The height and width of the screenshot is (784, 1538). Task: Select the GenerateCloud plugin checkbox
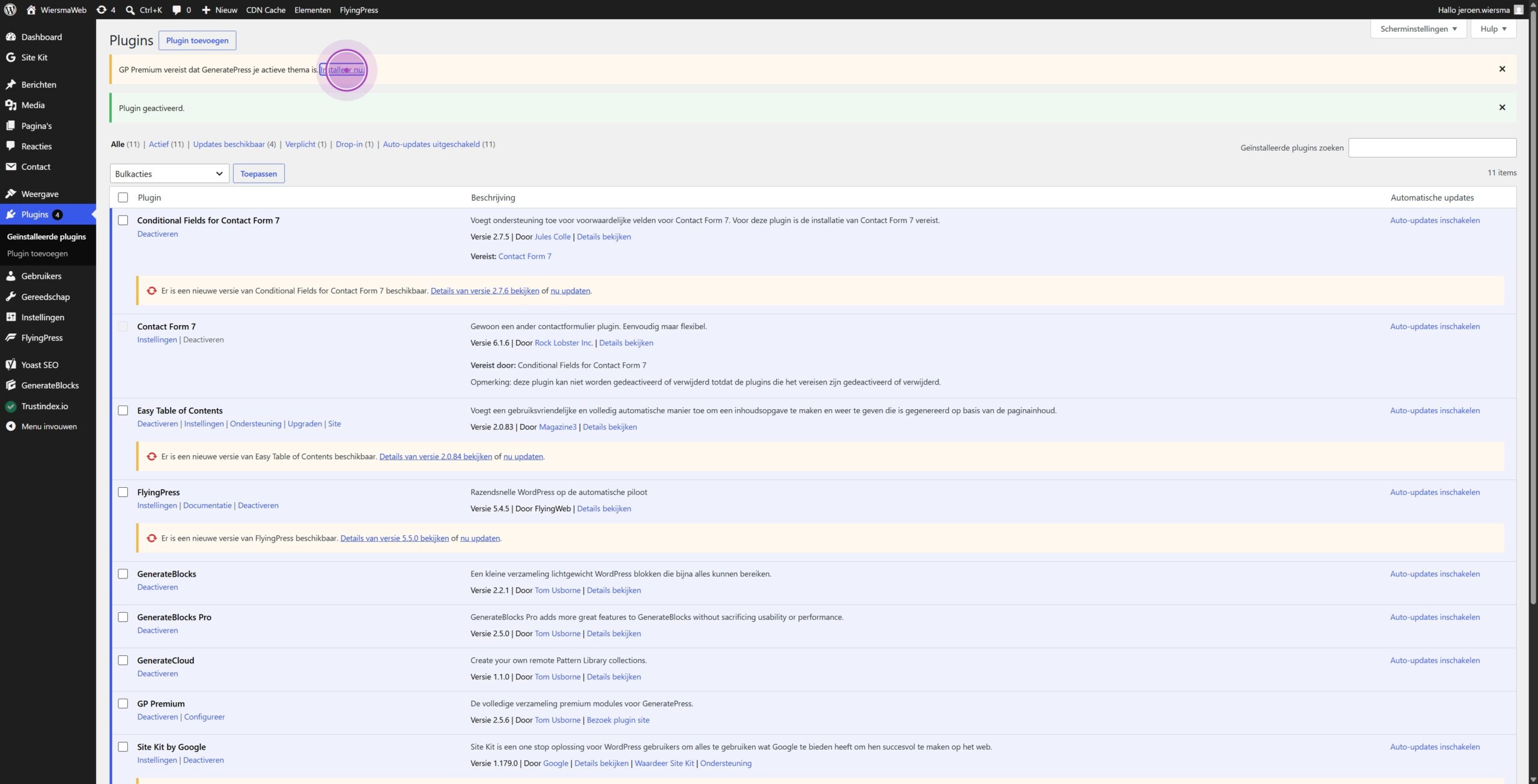click(123, 660)
